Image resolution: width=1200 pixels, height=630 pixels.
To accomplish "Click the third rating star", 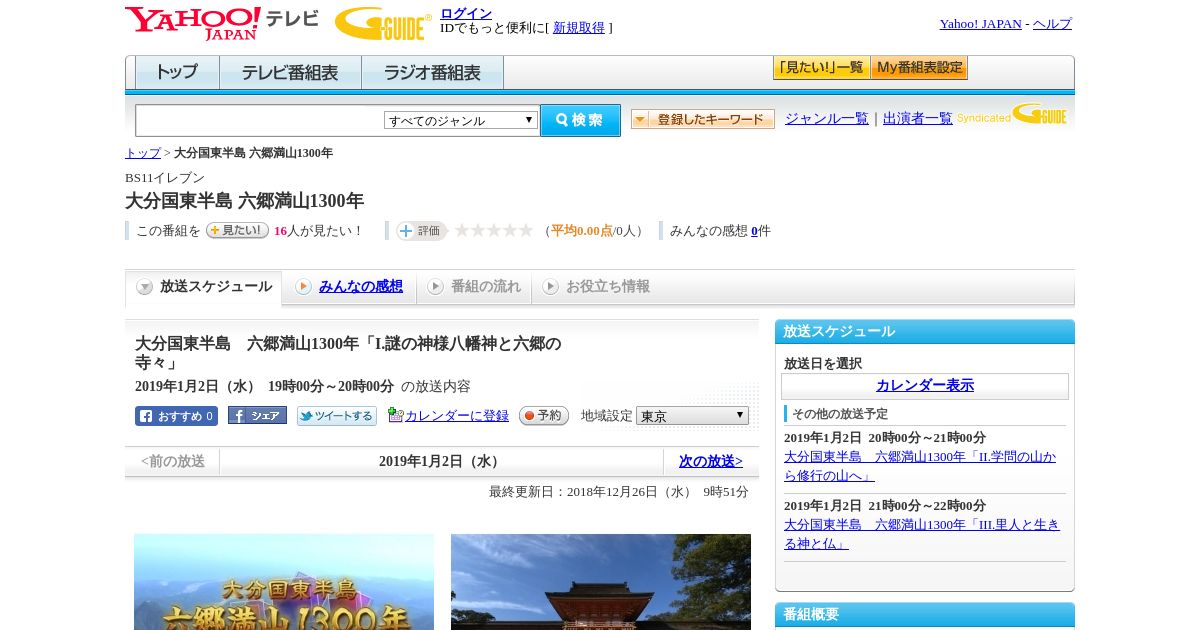I will tap(494, 230).
